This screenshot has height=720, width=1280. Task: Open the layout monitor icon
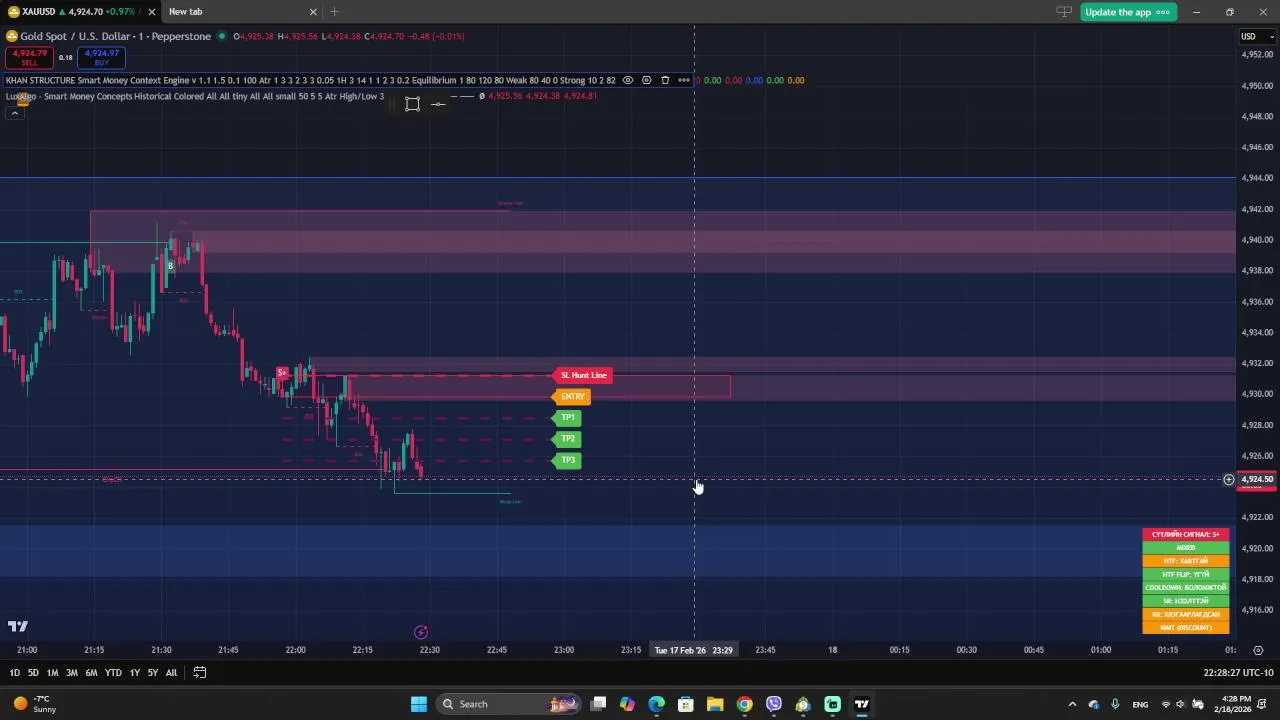click(x=1064, y=12)
